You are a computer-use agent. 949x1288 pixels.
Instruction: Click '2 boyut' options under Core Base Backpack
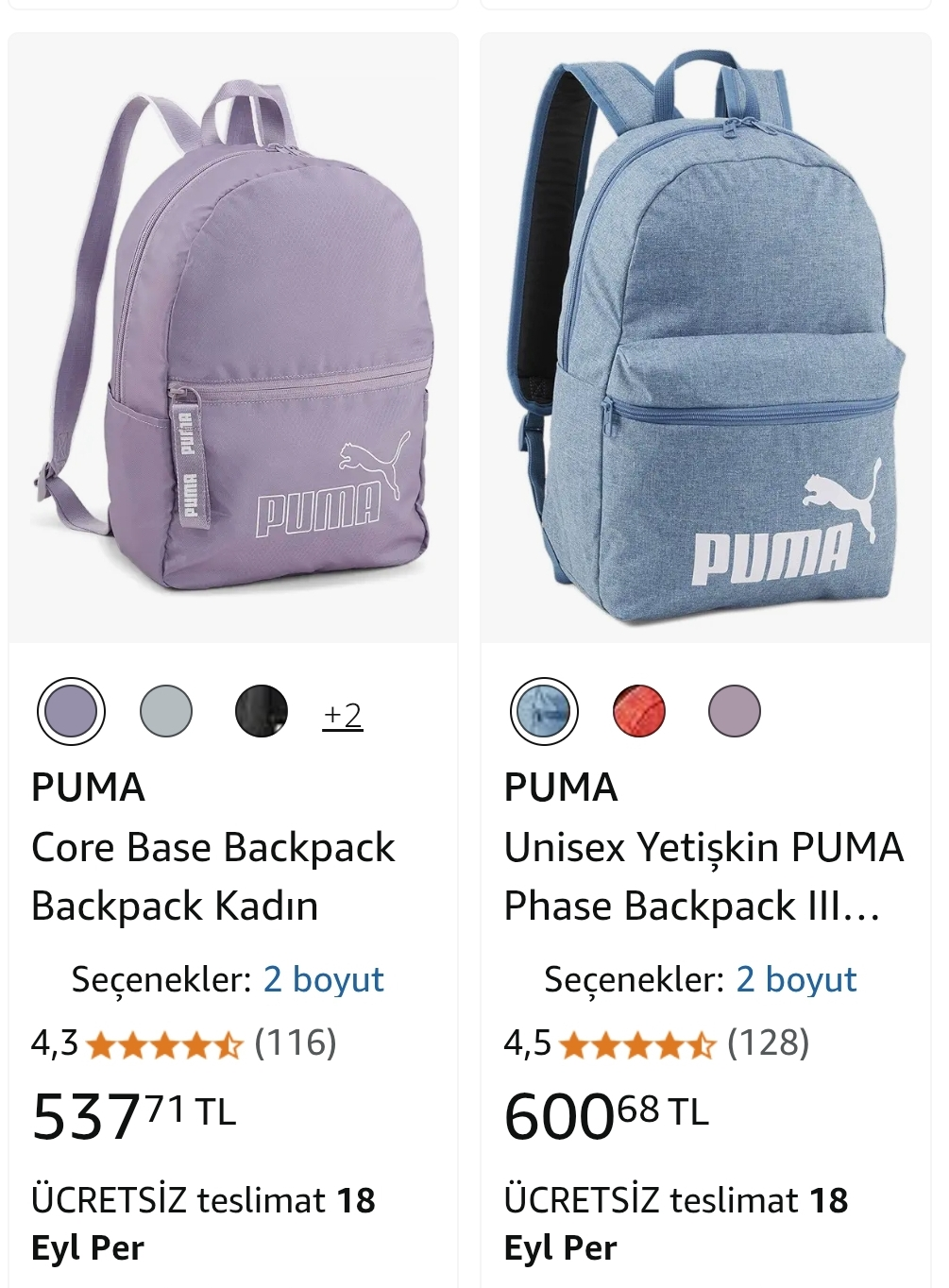click(x=324, y=980)
